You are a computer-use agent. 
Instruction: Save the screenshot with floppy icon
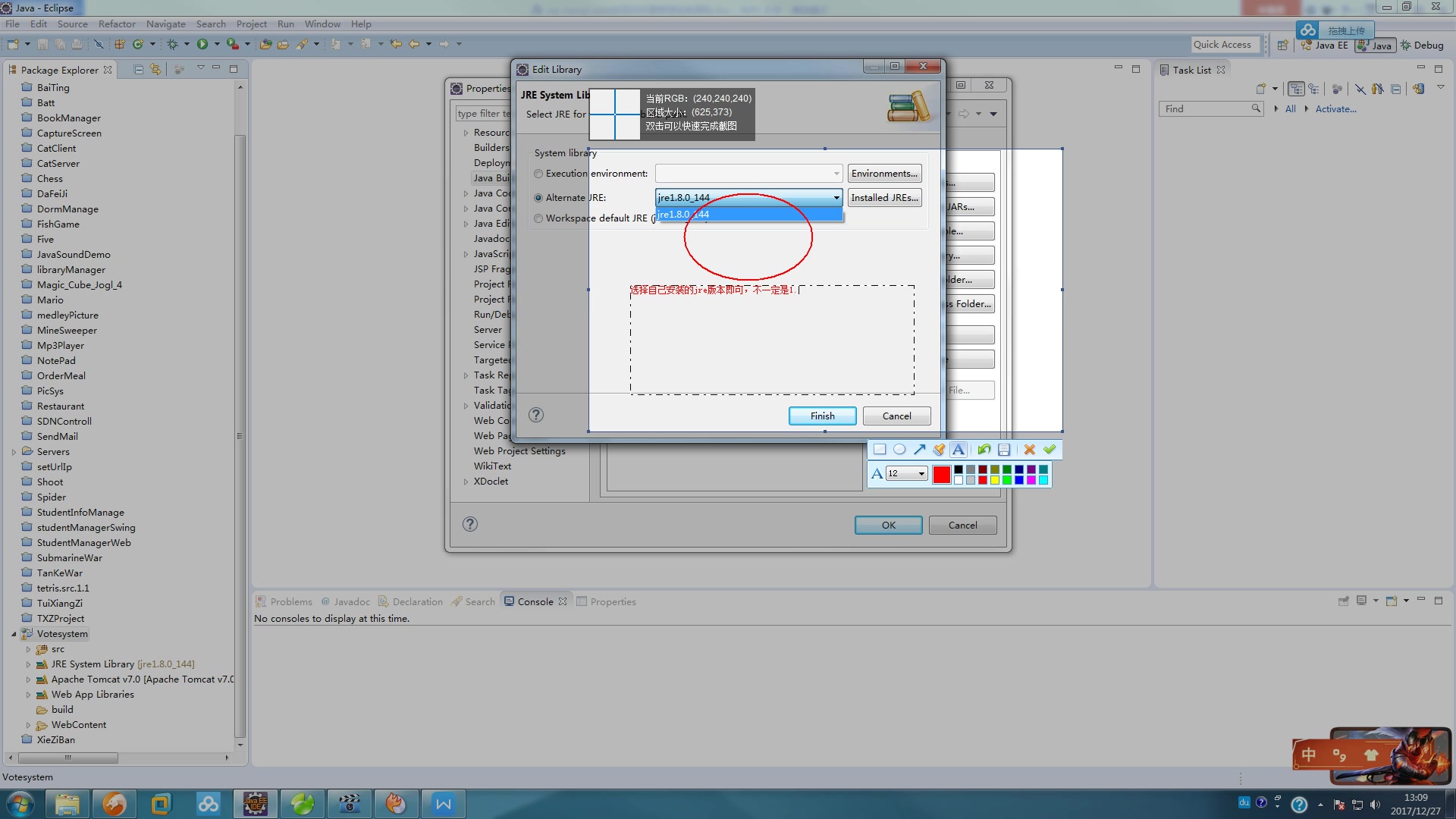(x=1004, y=450)
